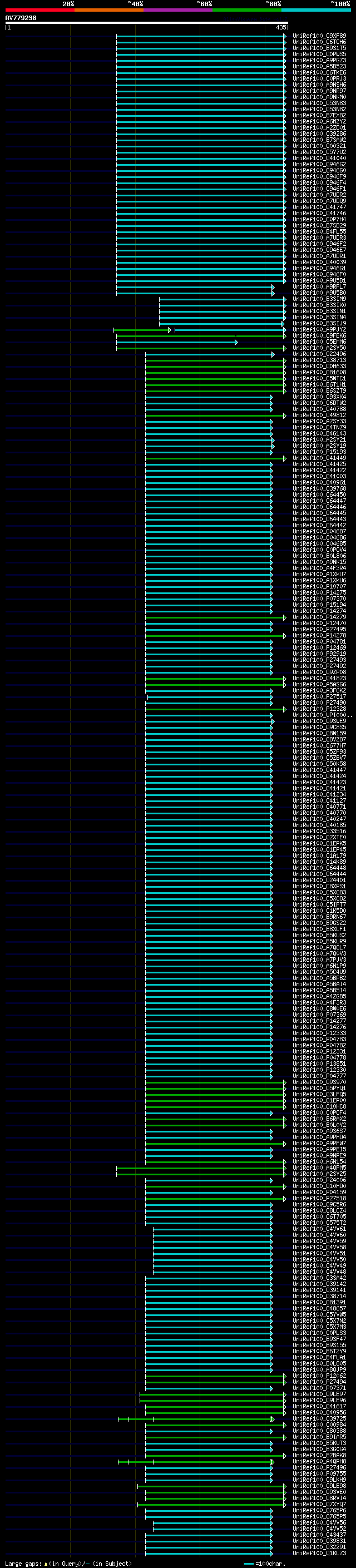Click the purple ~60% identity legend segment
The image size is (356, 1568).
tap(177, 10)
